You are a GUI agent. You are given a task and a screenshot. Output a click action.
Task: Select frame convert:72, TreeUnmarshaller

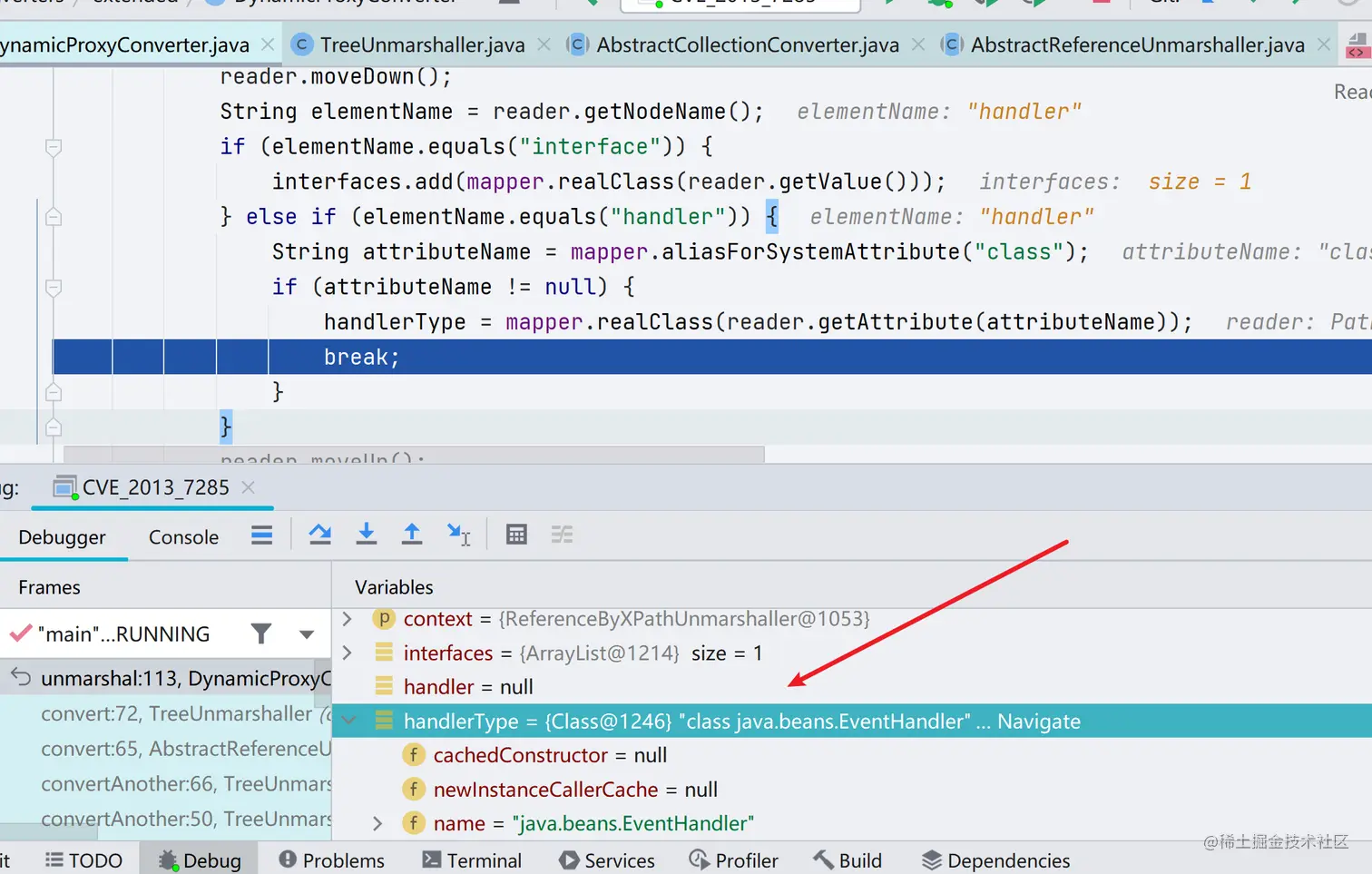166,713
